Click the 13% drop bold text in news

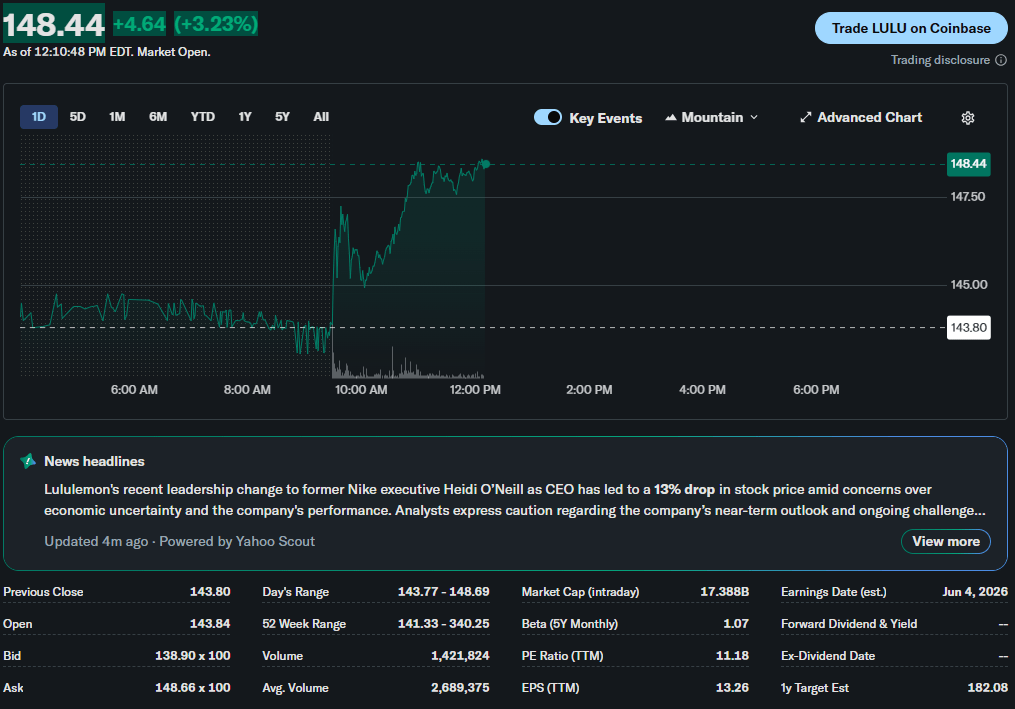coord(684,490)
